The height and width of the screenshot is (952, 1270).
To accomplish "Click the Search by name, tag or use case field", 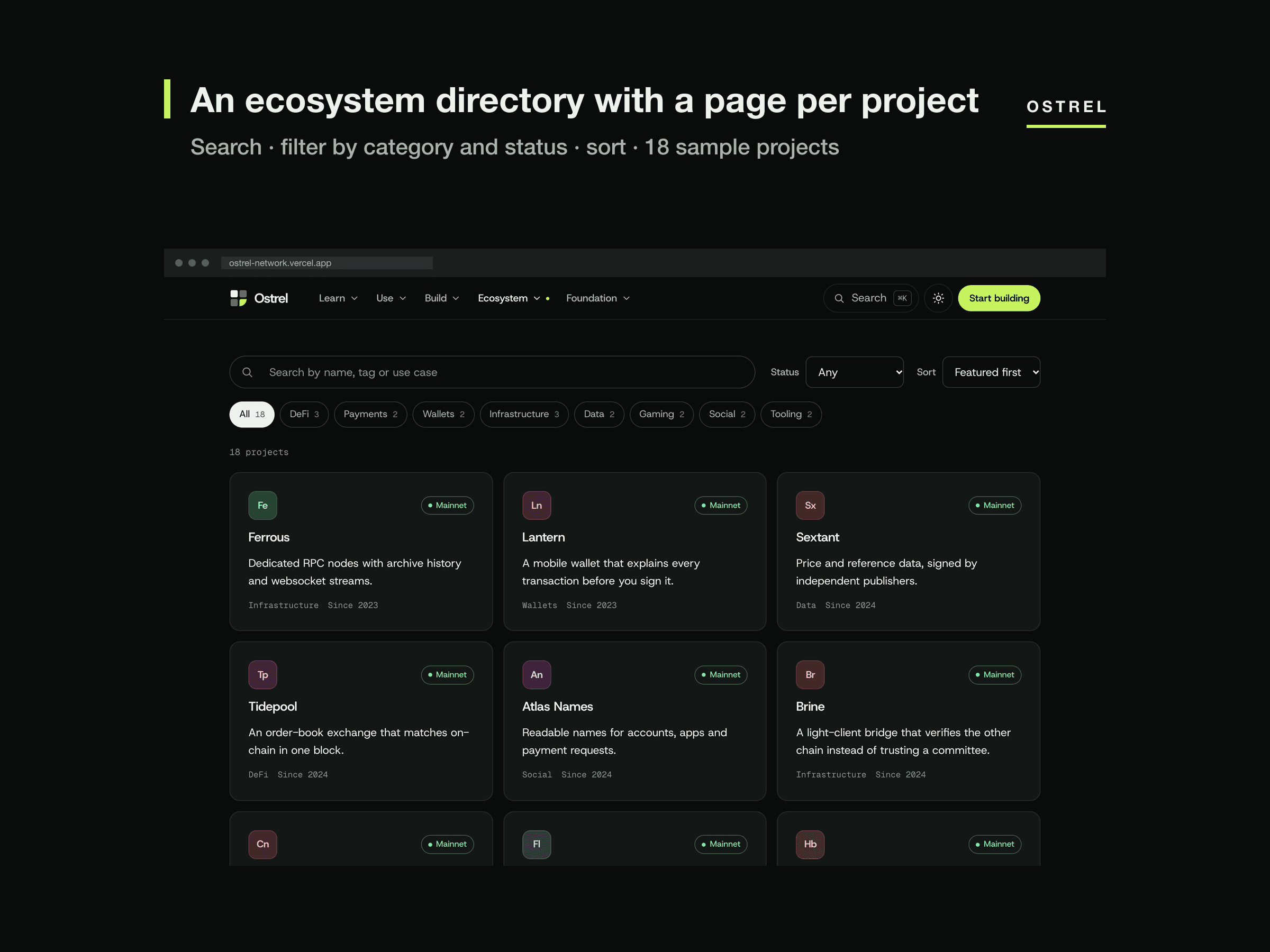I will 492,372.
